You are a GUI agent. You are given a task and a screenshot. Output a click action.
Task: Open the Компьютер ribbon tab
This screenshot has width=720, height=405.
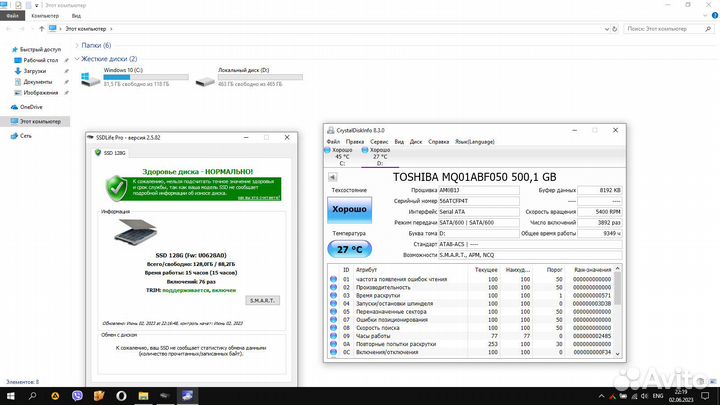click(45, 16)
